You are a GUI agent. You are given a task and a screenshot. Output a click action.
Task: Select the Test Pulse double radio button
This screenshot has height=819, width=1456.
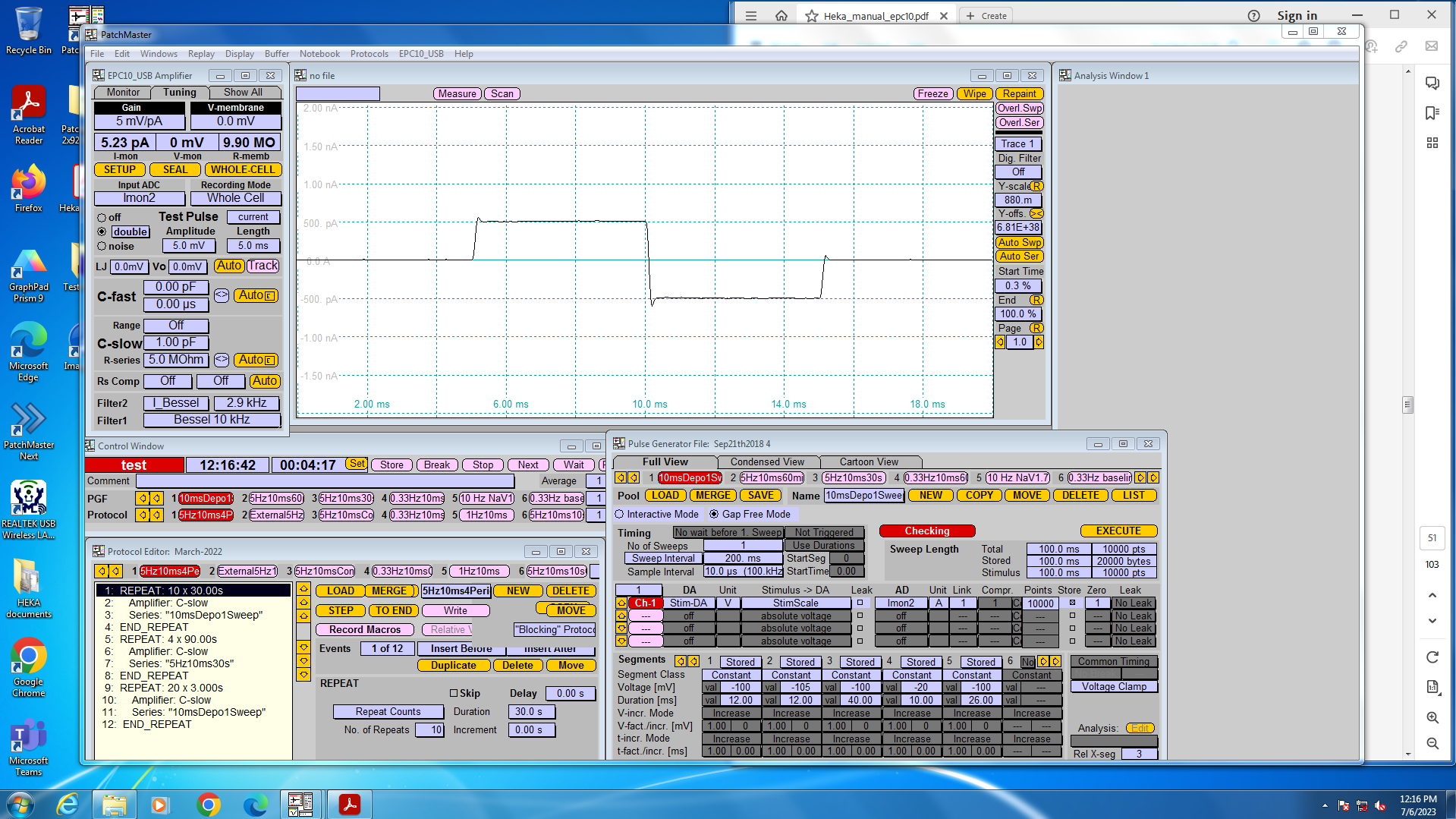click(102, 232)
